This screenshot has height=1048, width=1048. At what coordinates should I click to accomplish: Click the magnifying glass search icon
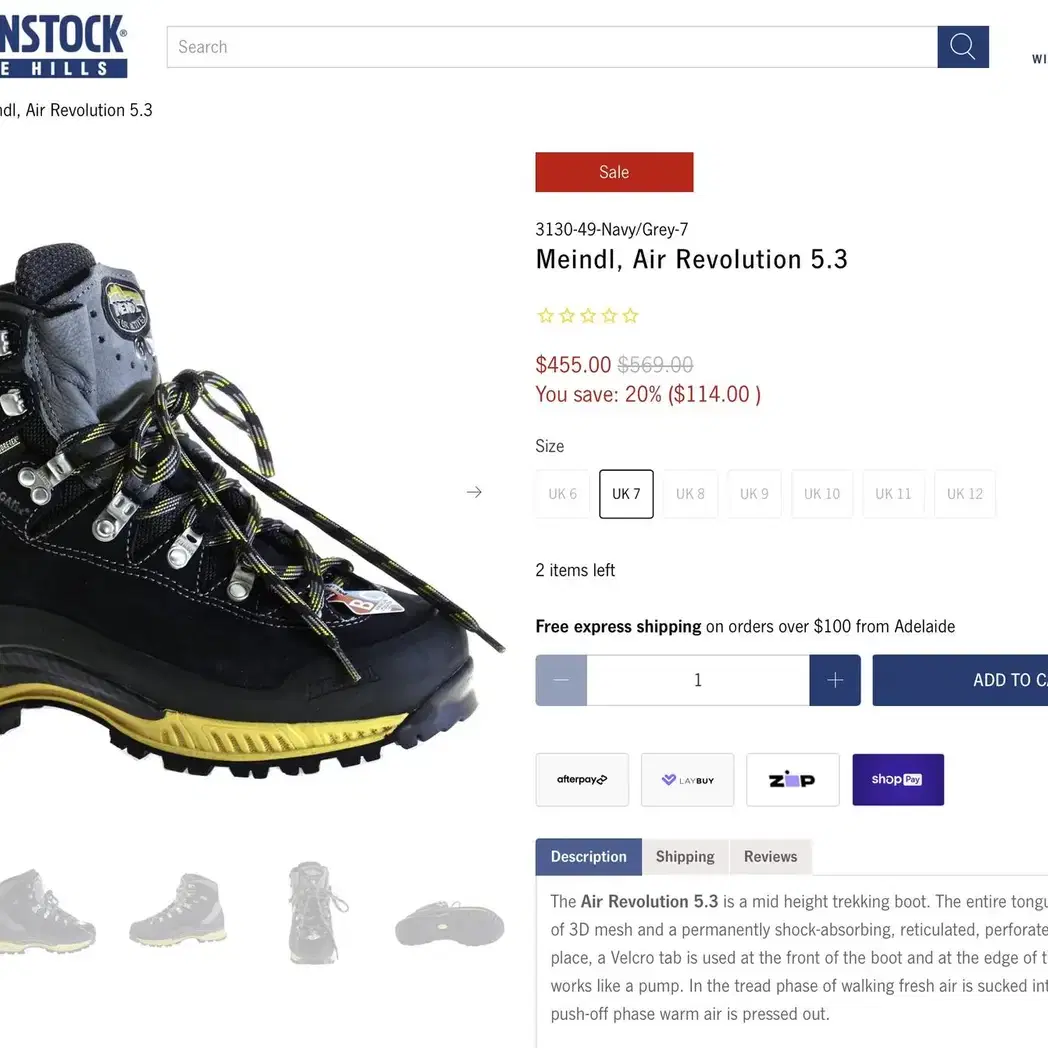coord(962,47)
